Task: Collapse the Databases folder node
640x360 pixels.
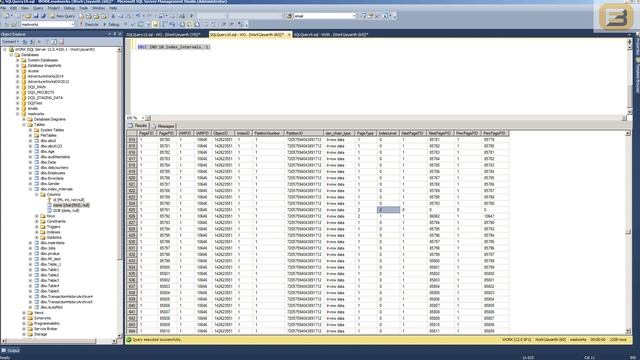Action: (x=11, y=55)
